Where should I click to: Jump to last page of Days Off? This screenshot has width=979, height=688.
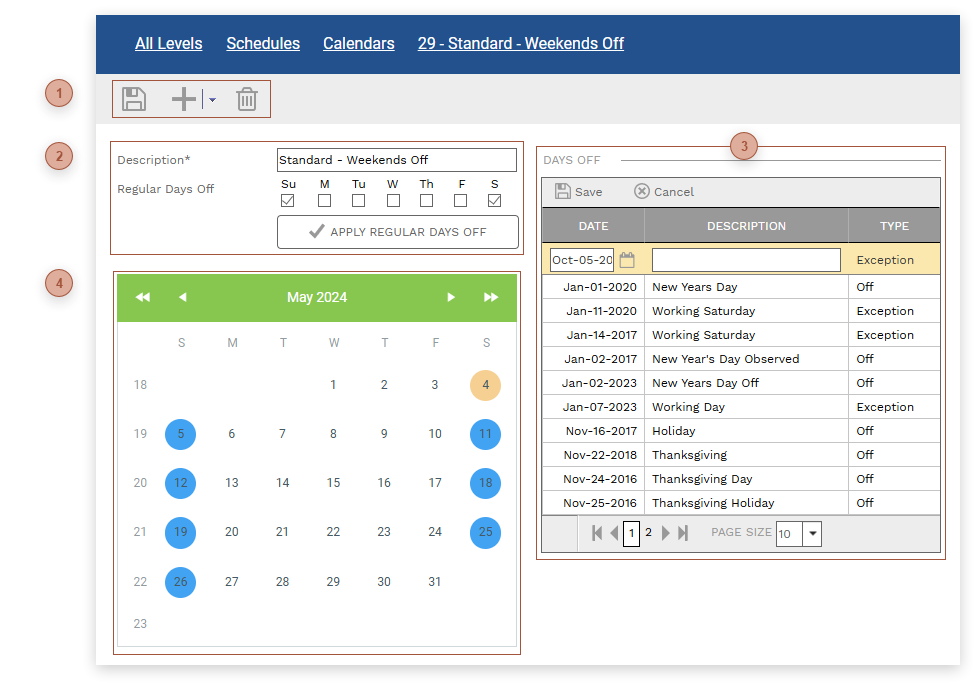coord(684,533)
